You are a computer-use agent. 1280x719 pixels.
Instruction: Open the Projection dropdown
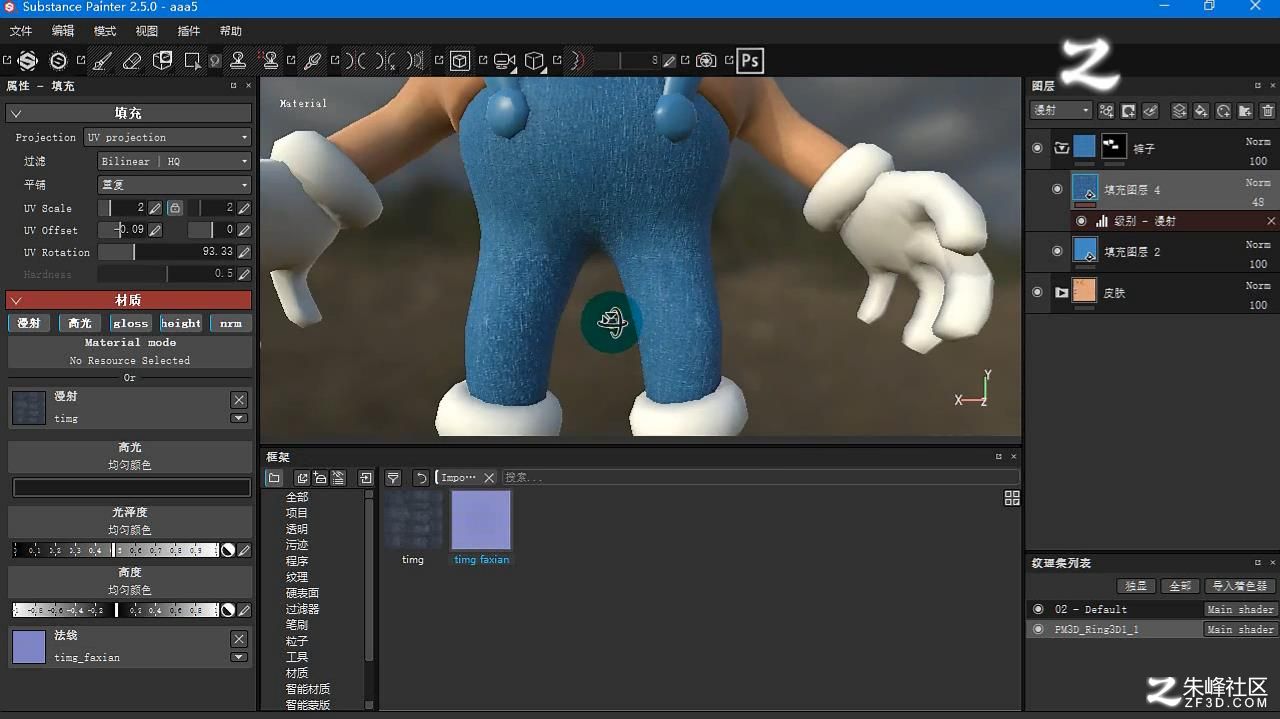point(168,137)
